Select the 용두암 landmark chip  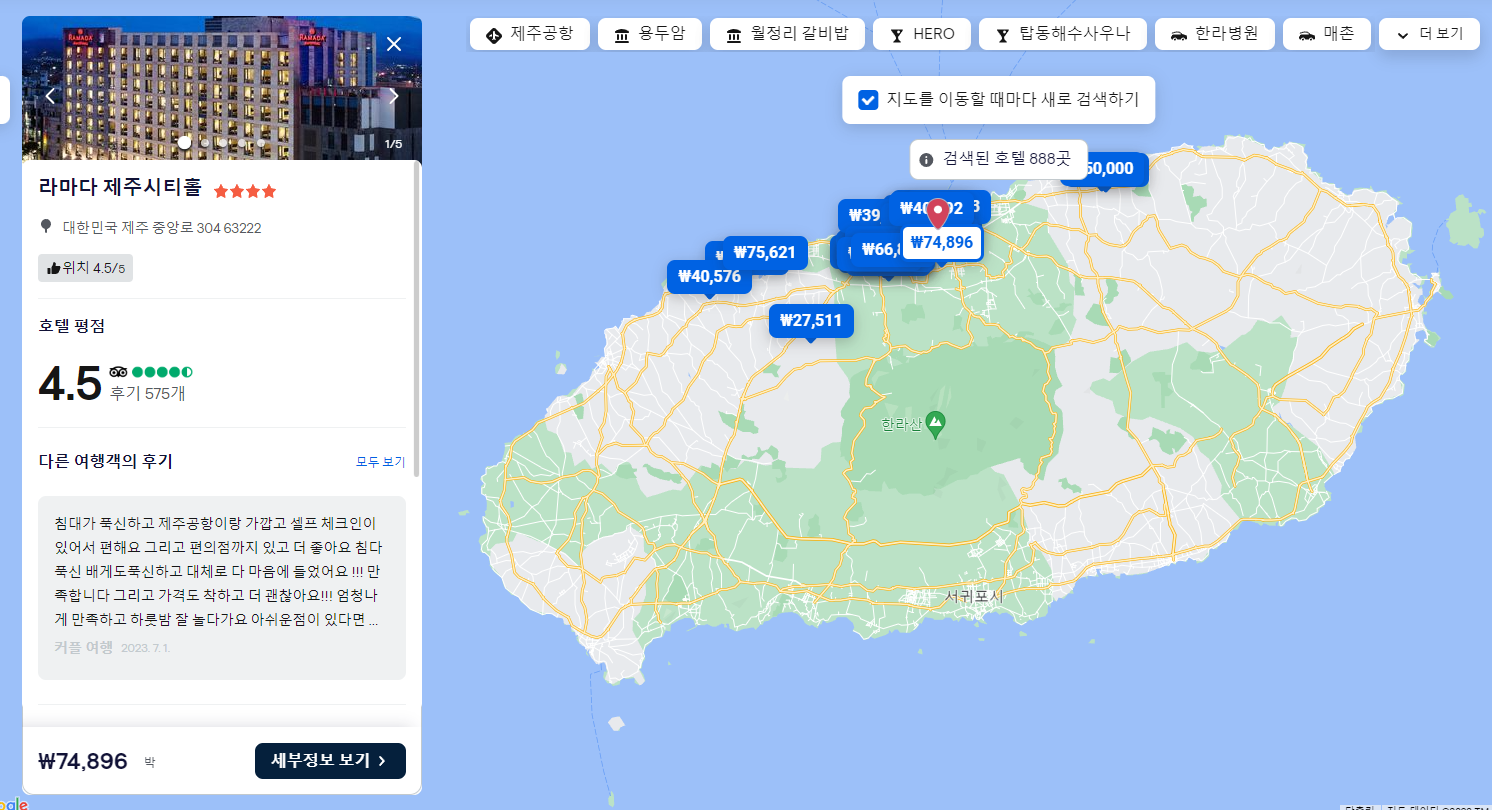pos(650,34)
